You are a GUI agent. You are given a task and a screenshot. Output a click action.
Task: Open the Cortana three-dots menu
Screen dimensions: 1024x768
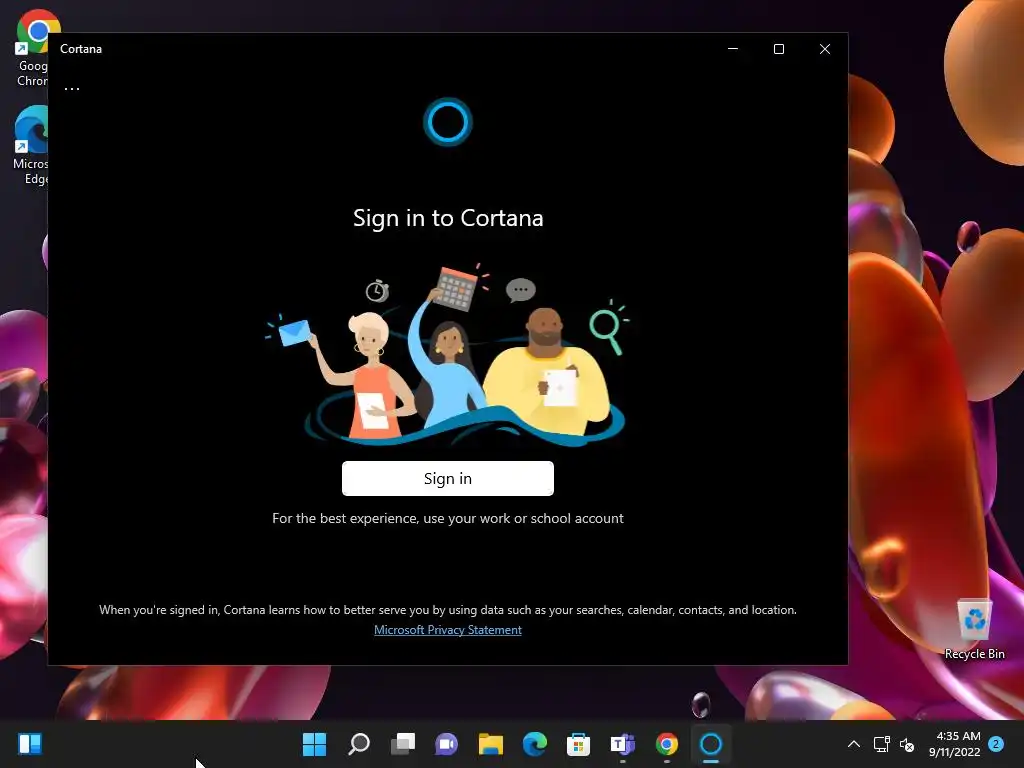(x=72, y=89)
